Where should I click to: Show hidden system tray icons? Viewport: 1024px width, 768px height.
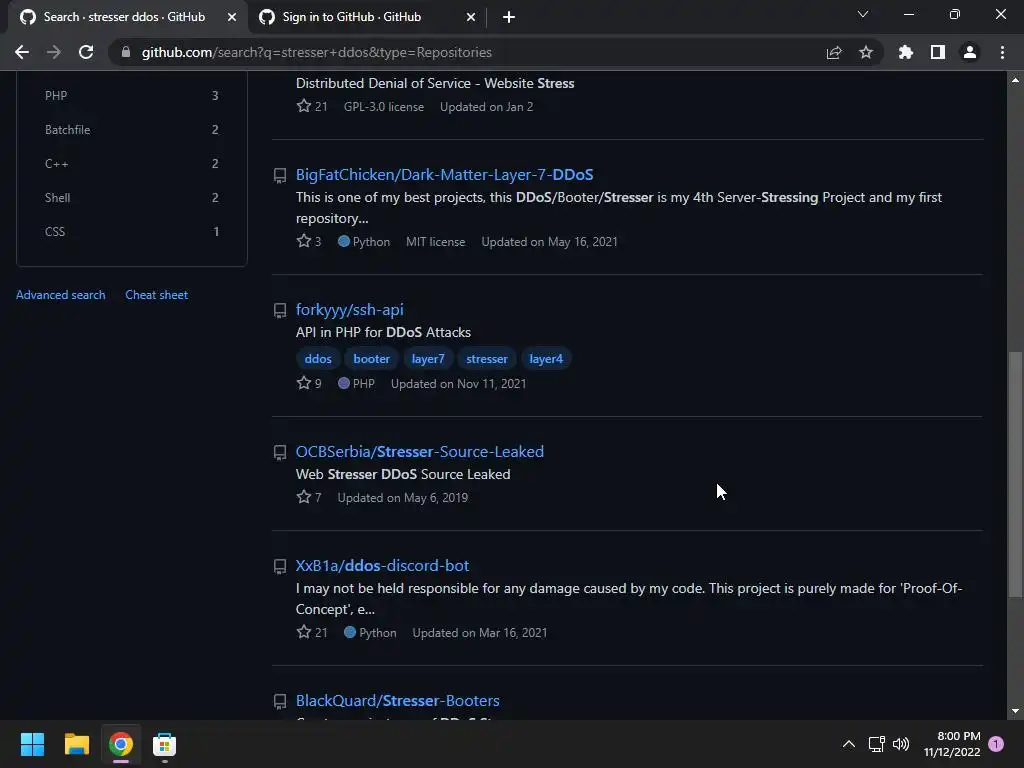[x=848, y=744]
